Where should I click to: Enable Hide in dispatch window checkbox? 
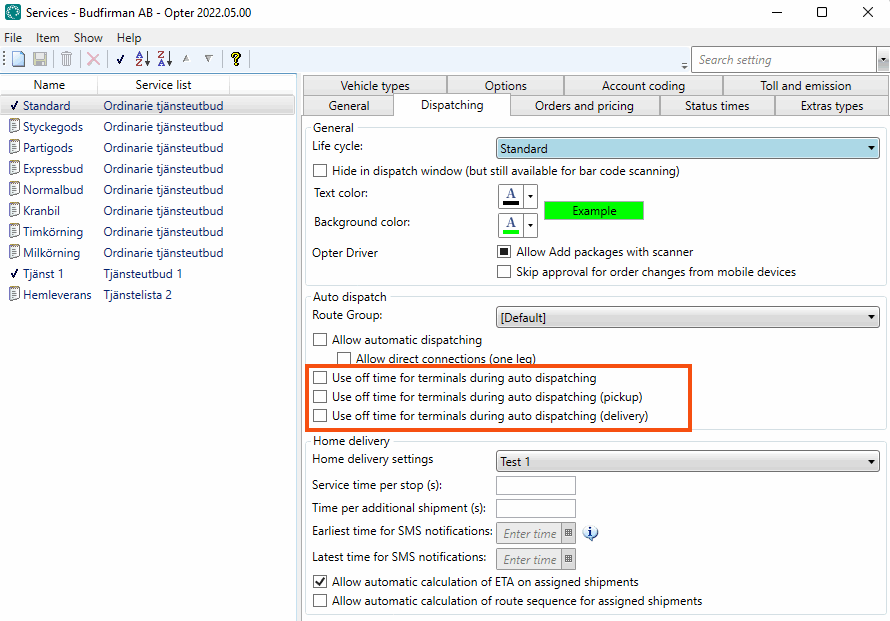click(x=321, y=171)
